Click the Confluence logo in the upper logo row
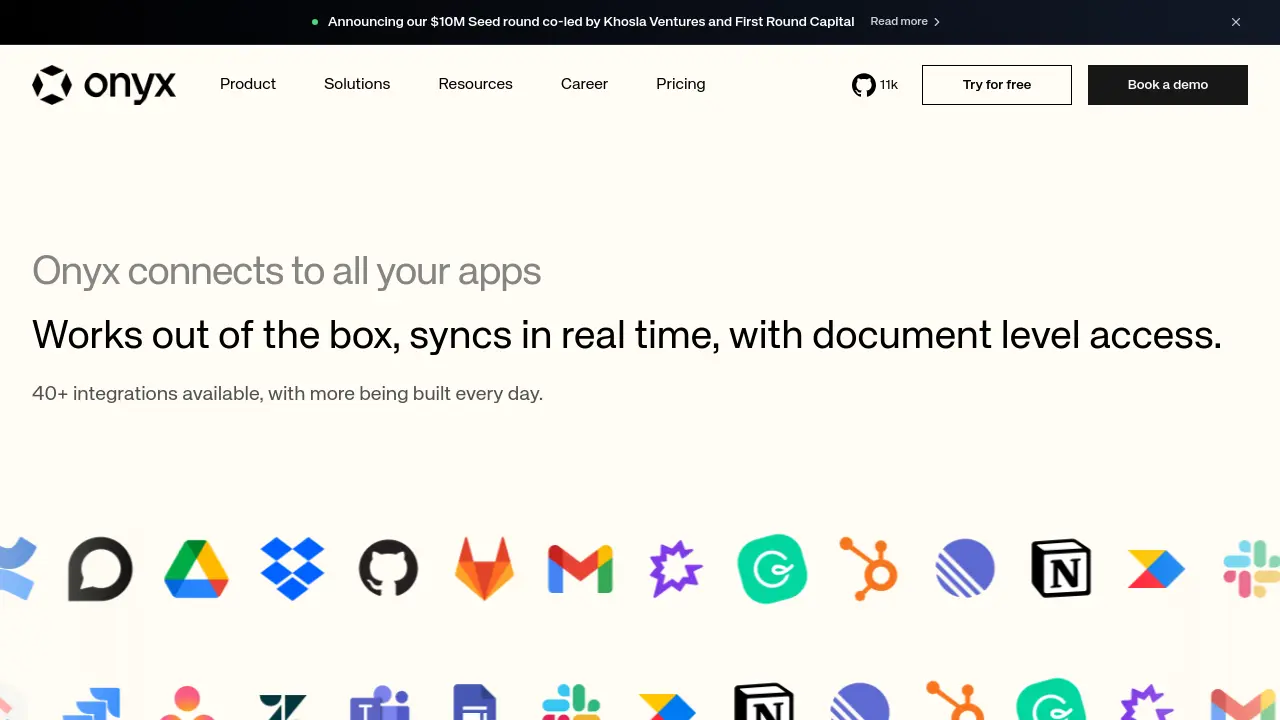The height and width of the screenshot is (720, 1280). (16, 569)
